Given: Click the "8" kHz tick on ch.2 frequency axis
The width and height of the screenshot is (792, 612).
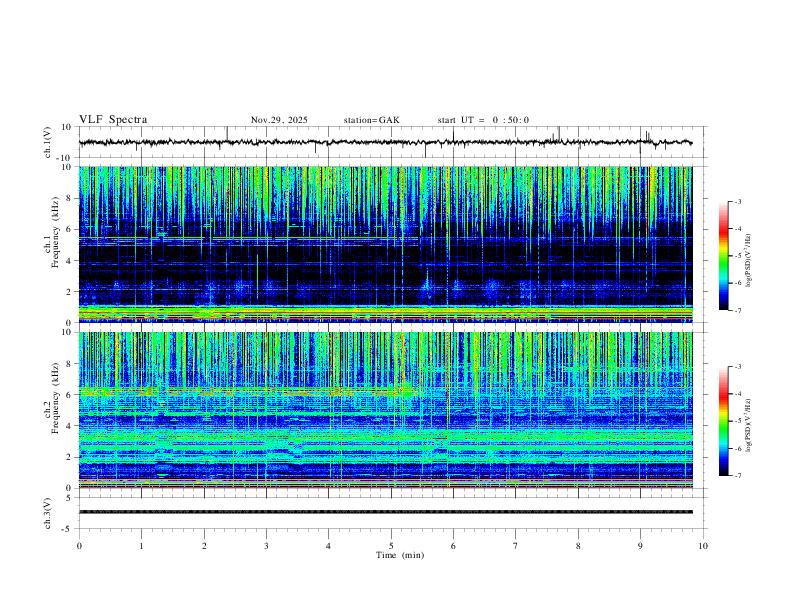Looking at the screenshot, I should tap(69, 364).
